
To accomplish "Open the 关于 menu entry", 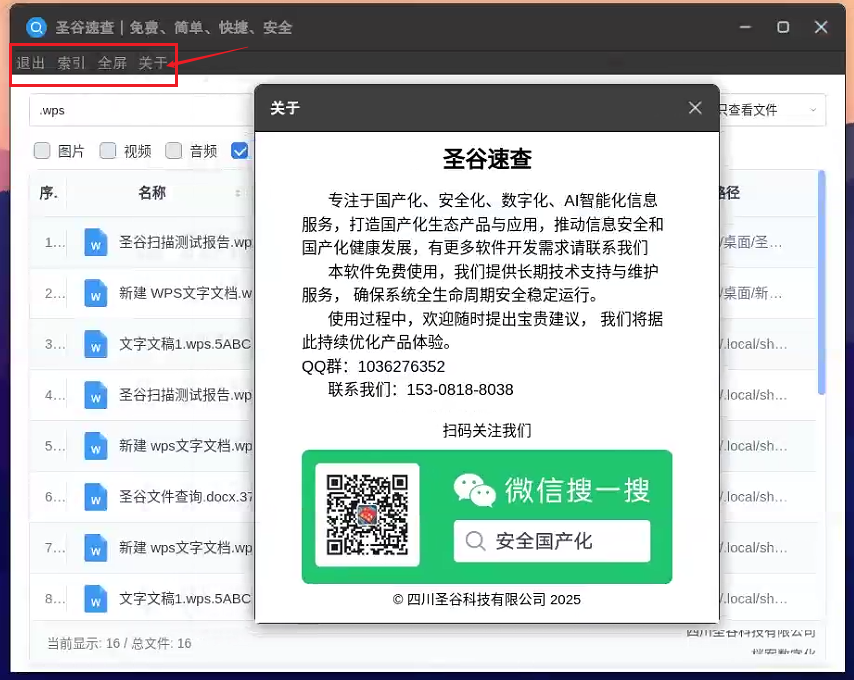I will click(152, 63).
